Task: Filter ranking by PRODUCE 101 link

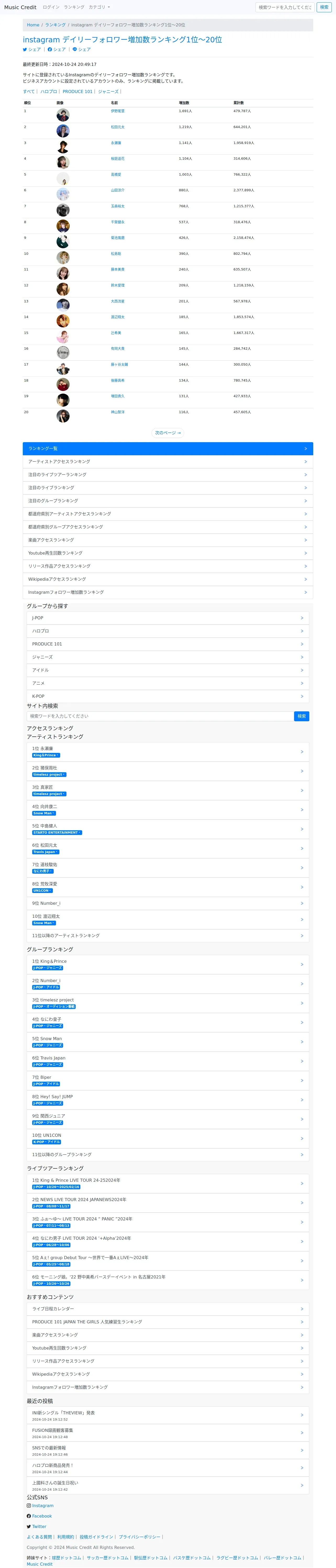Action: pos(77,91)
